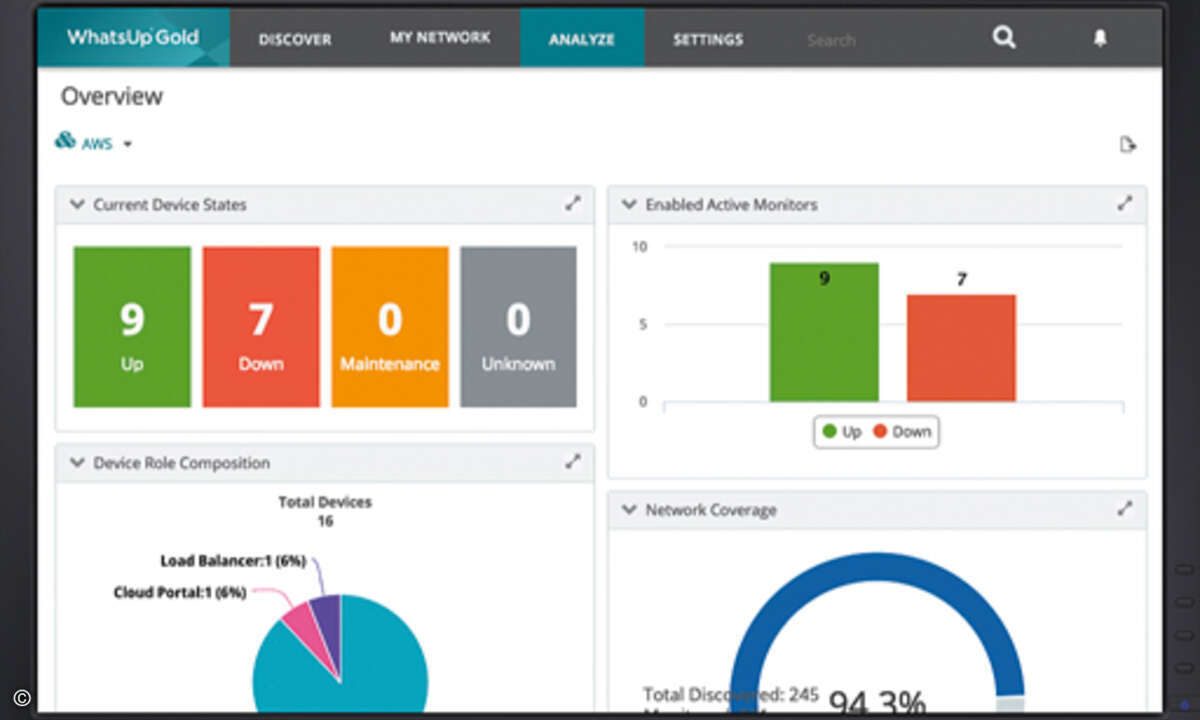Screen dimensions: 1200x720
Task: Maximize the Device Role Composition panel
Action: click(x=572, y=462)
